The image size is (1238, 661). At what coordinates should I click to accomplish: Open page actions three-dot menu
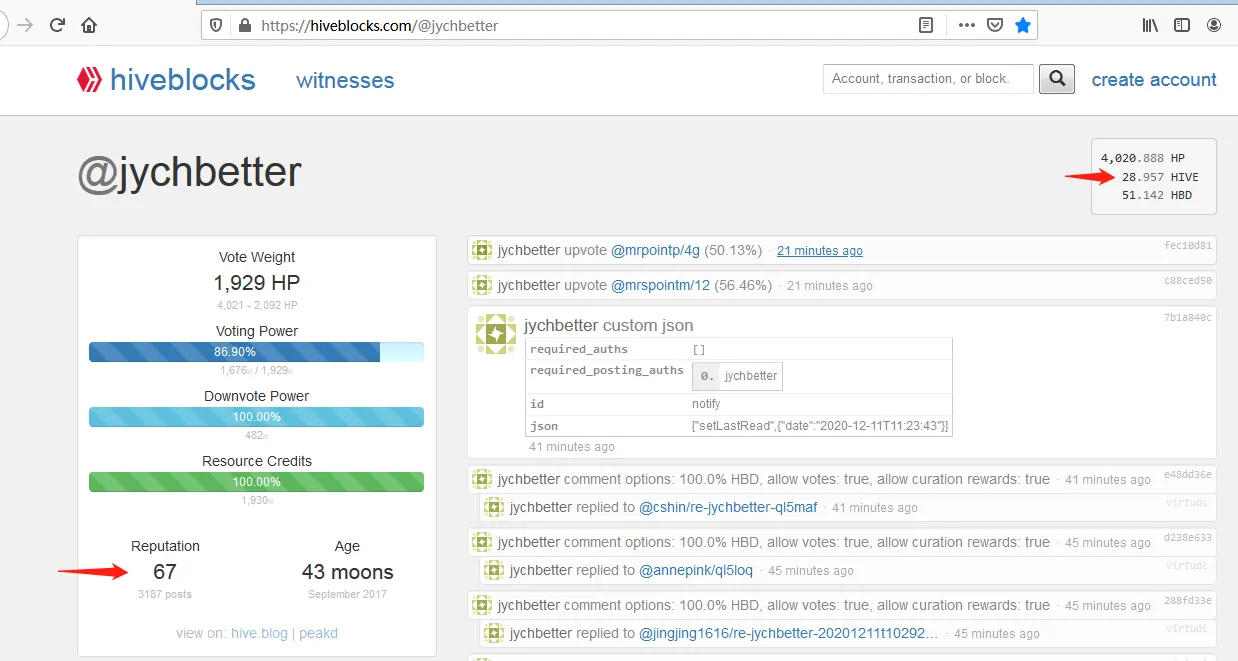click(966, 26)
